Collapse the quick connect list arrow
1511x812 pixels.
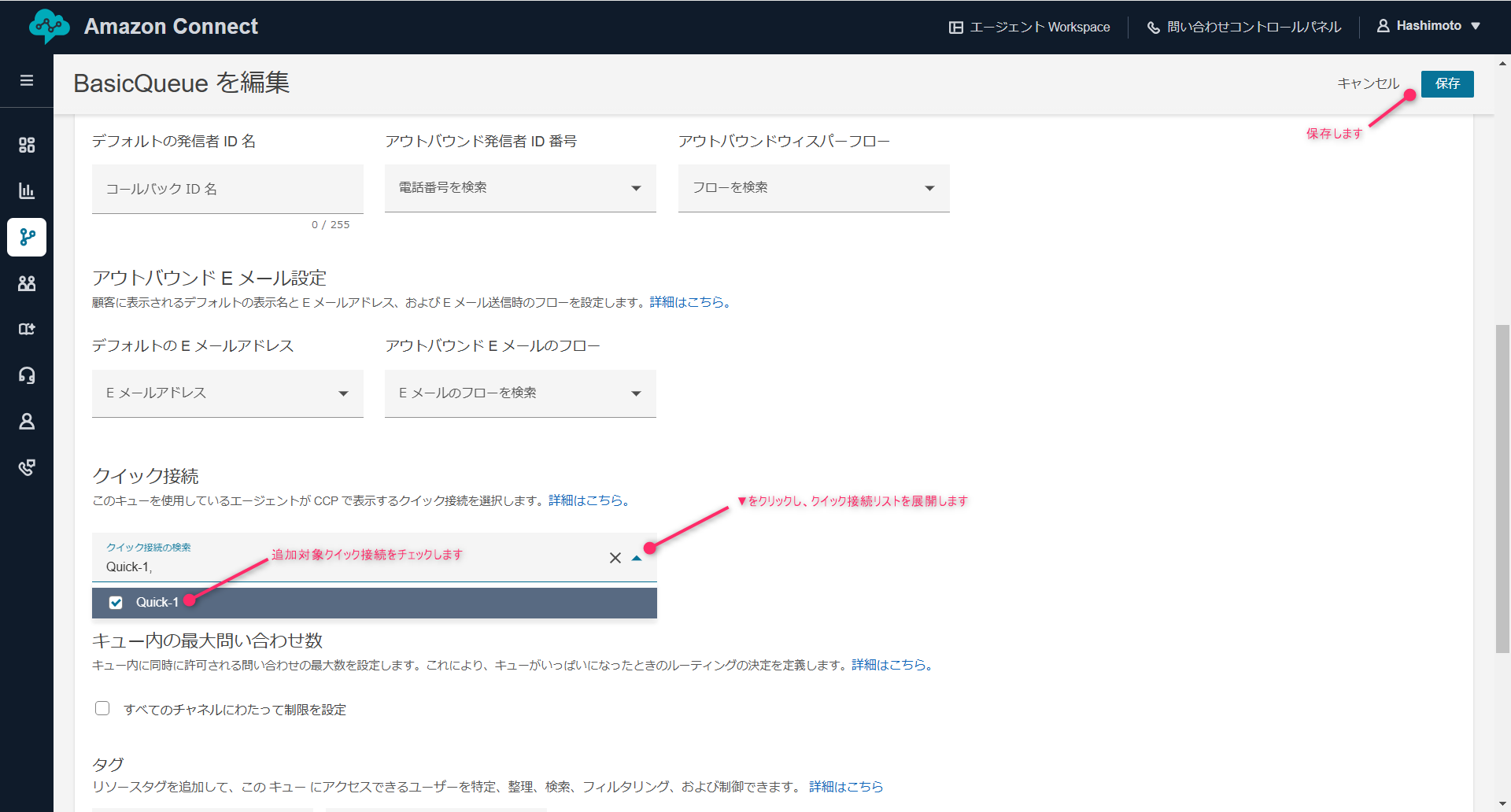[x=637, y=558]
